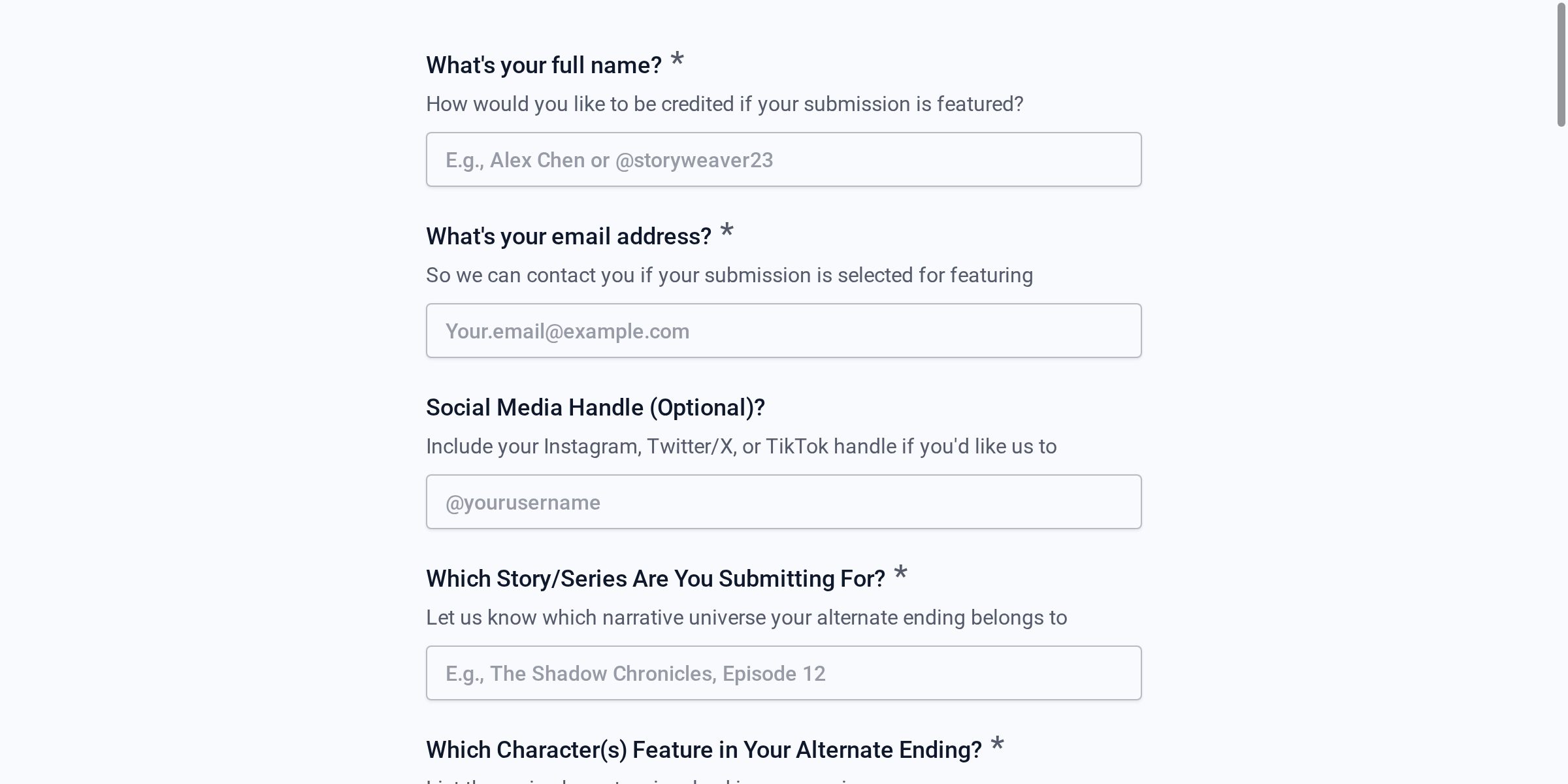Click the "Which Character(s) Feature" question label
The width and height of the screenshot is (1568, 784).
click(x=704, y=750)
